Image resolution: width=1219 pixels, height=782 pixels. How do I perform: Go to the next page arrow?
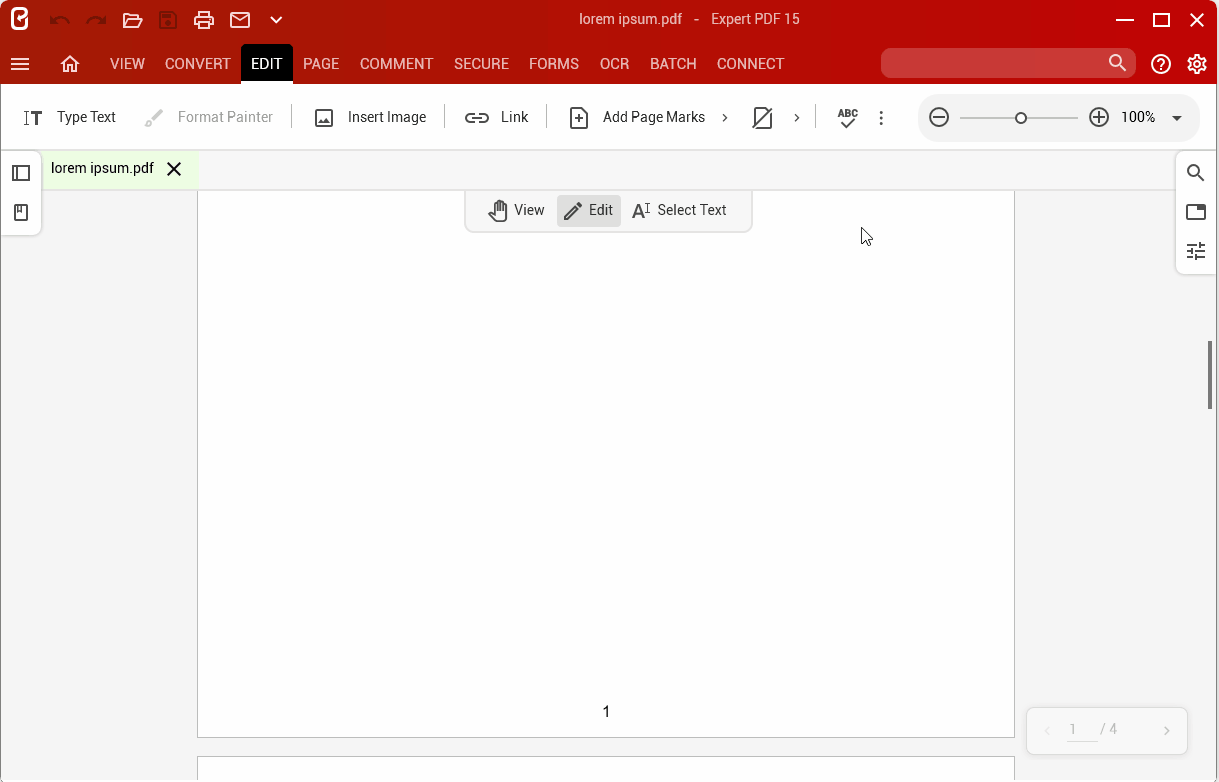point(1166,731)
